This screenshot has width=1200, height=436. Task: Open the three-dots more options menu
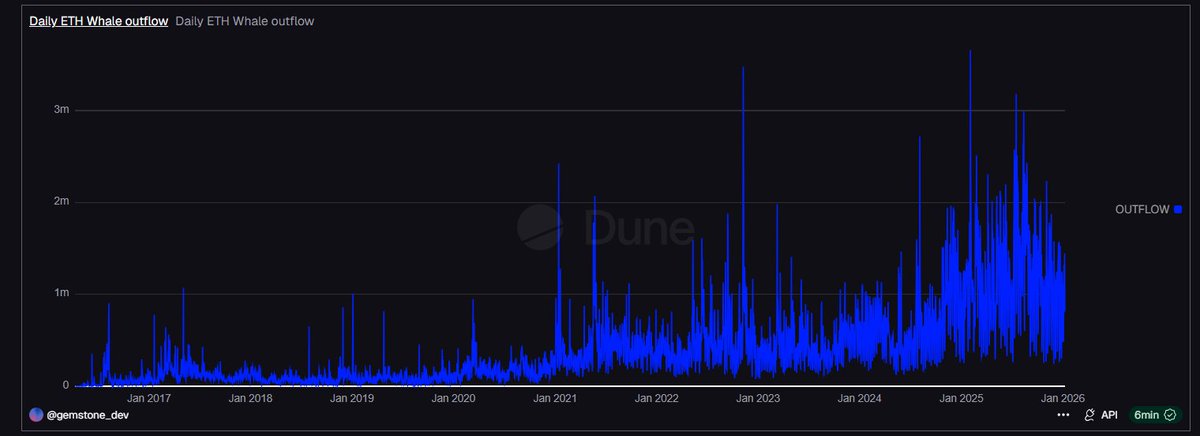point(1062,414)
